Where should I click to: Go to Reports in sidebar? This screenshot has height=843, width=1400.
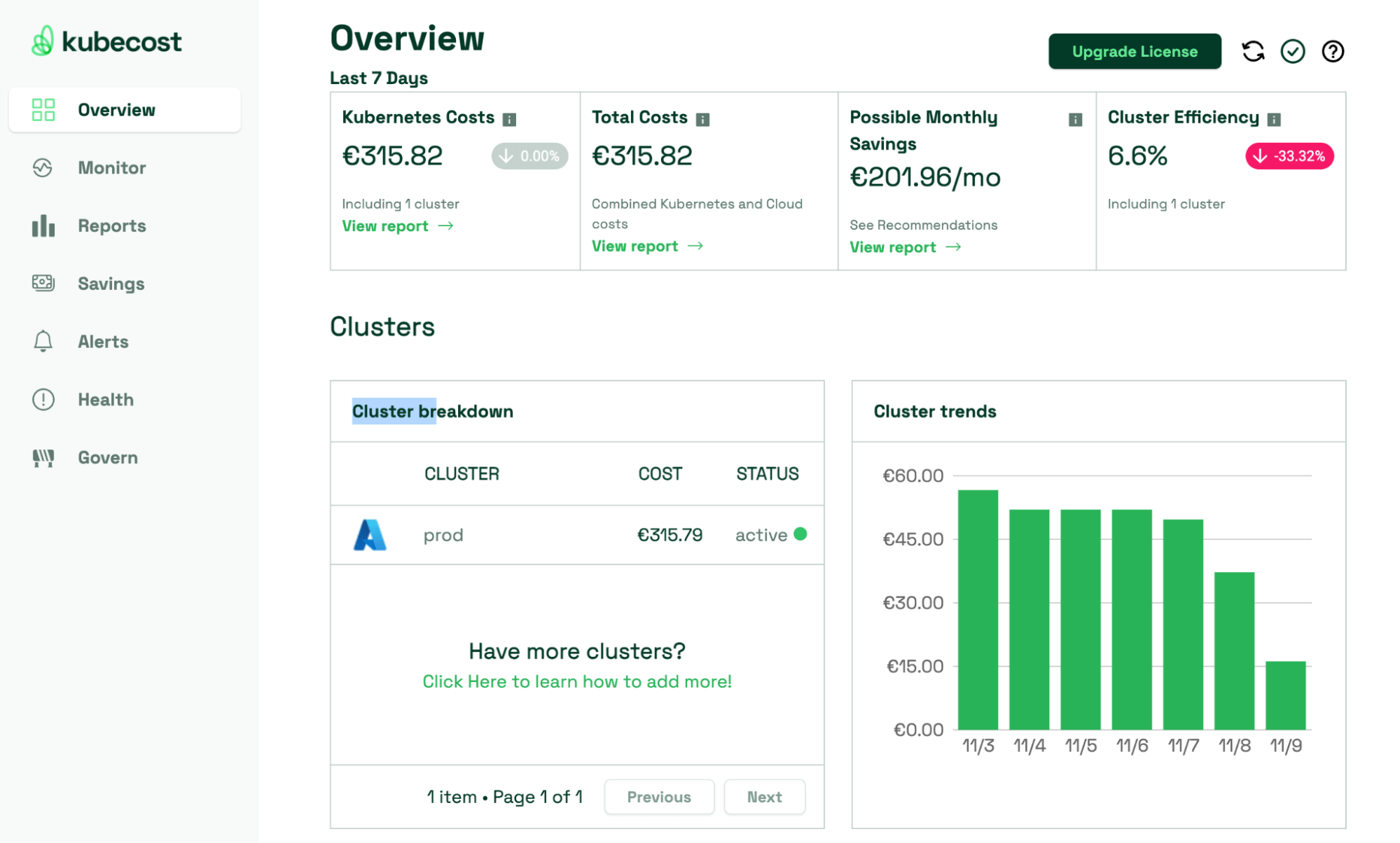(112, 226)
